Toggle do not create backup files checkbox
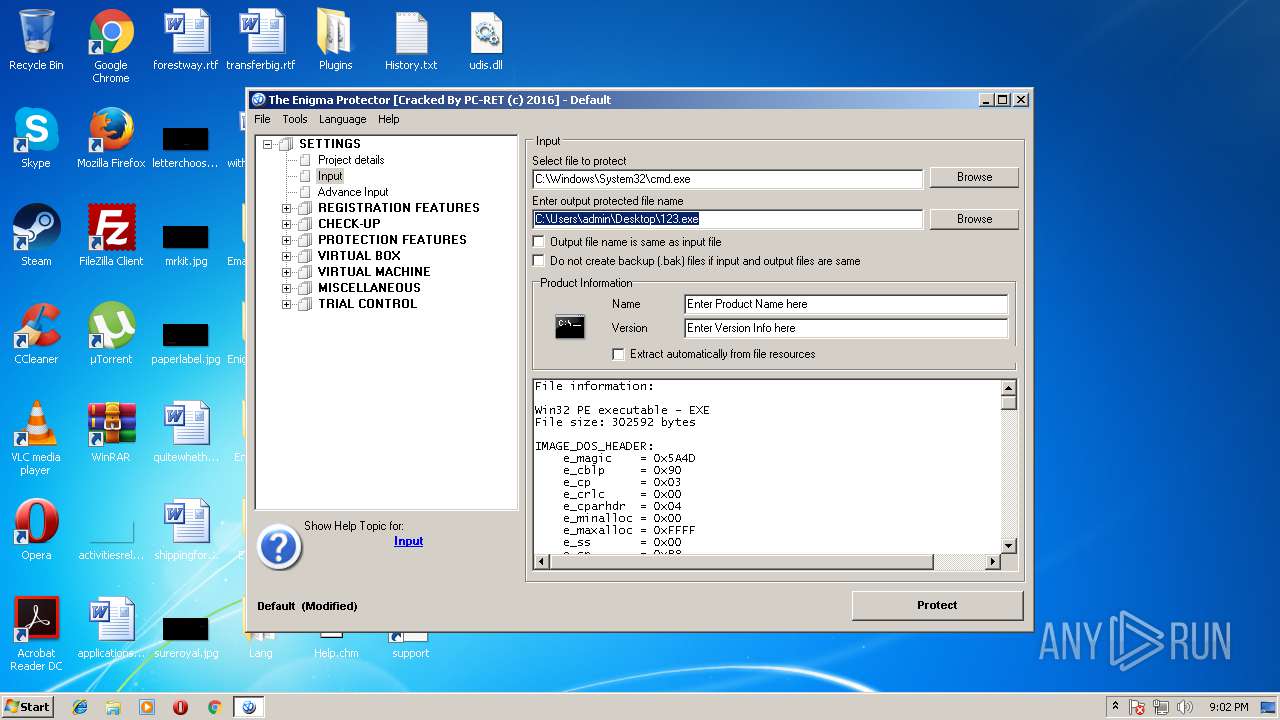 pos(540,261)
